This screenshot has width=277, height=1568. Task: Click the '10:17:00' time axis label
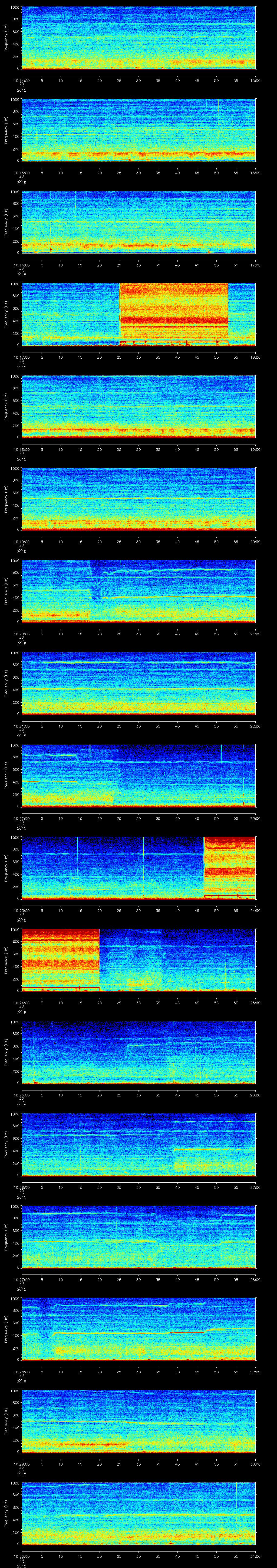[x=21, y=357]
